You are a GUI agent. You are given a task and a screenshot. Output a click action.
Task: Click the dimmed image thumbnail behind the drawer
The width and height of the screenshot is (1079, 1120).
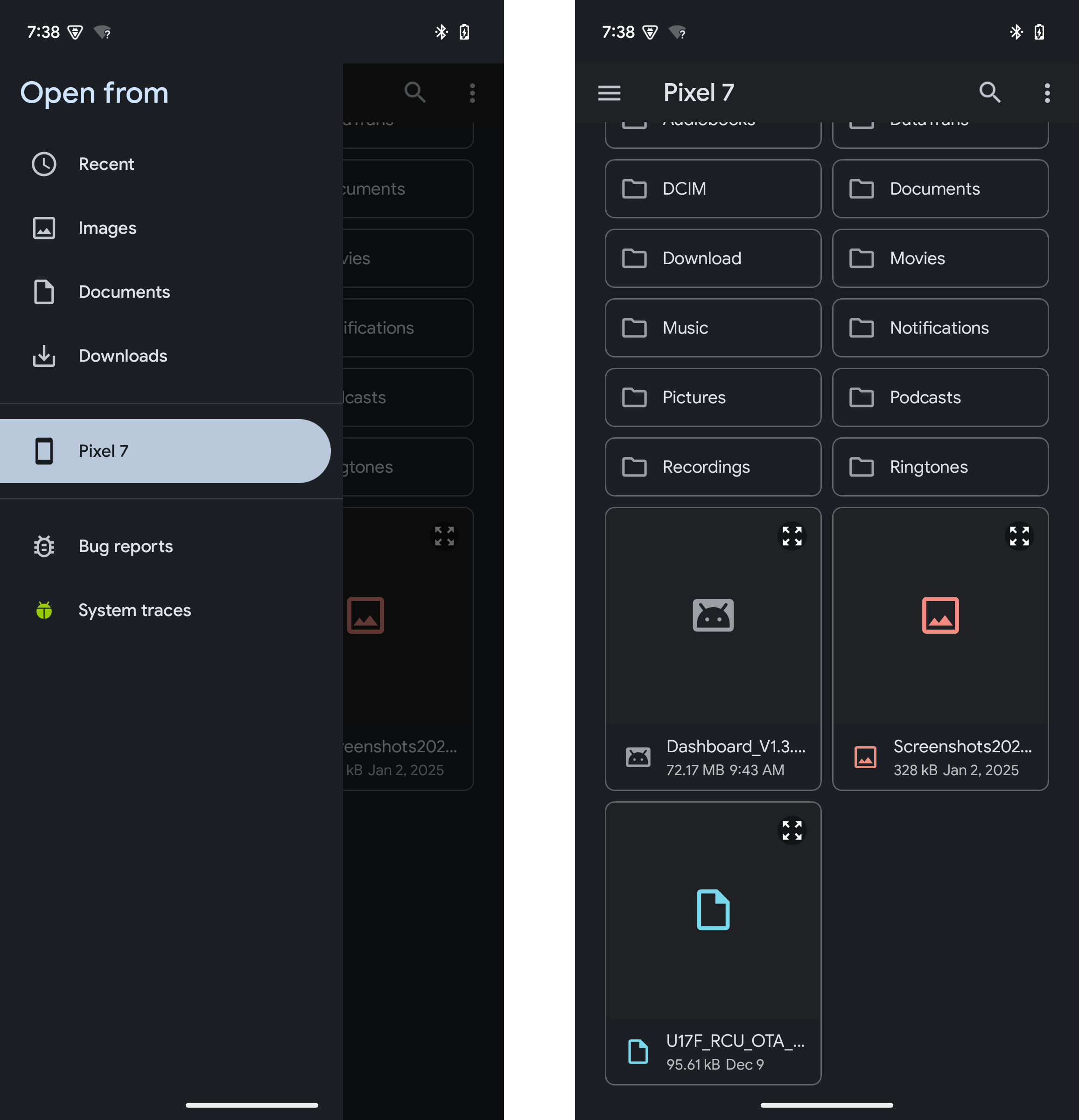click(365, 616)
